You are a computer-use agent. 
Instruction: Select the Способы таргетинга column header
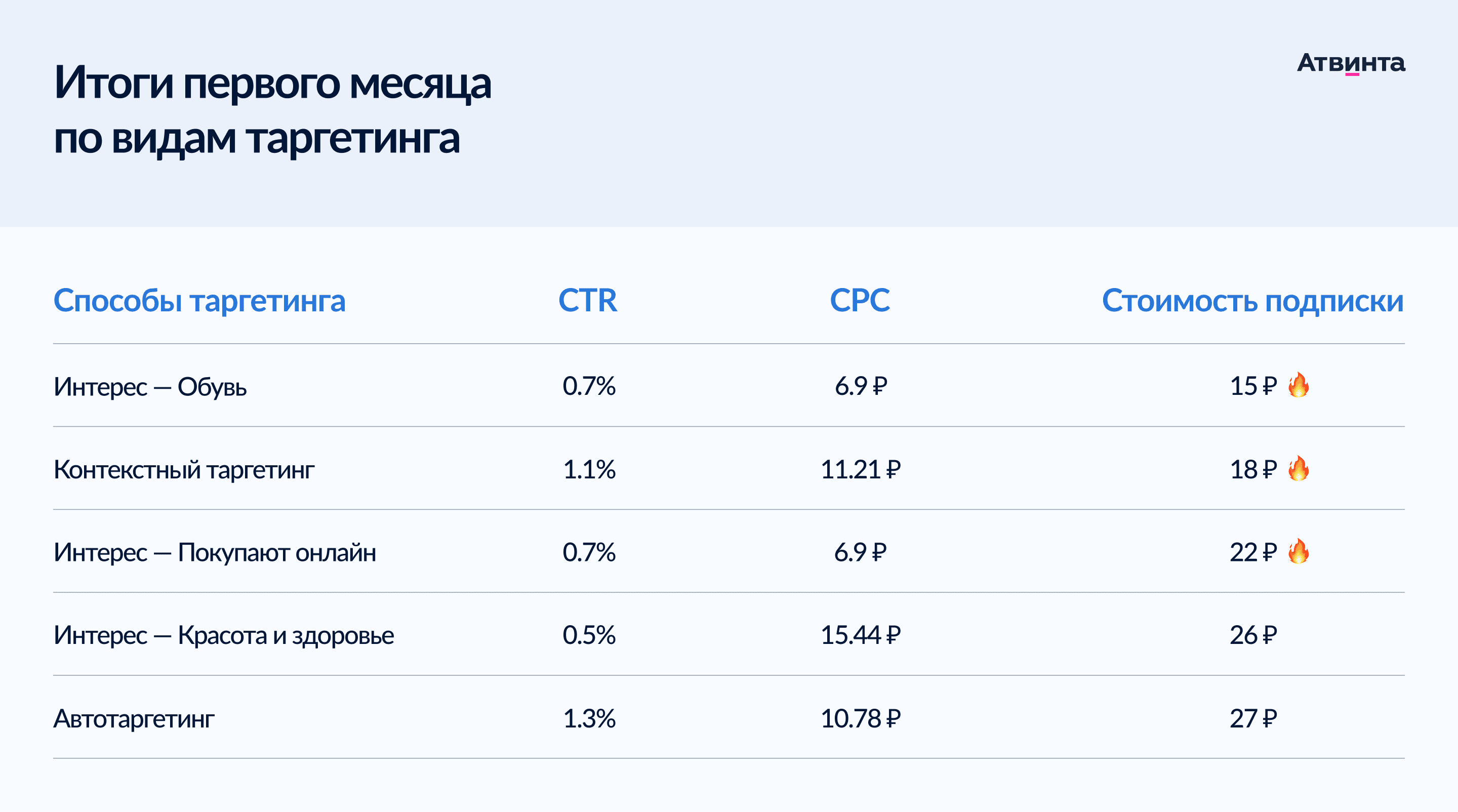tap(199, 300)
